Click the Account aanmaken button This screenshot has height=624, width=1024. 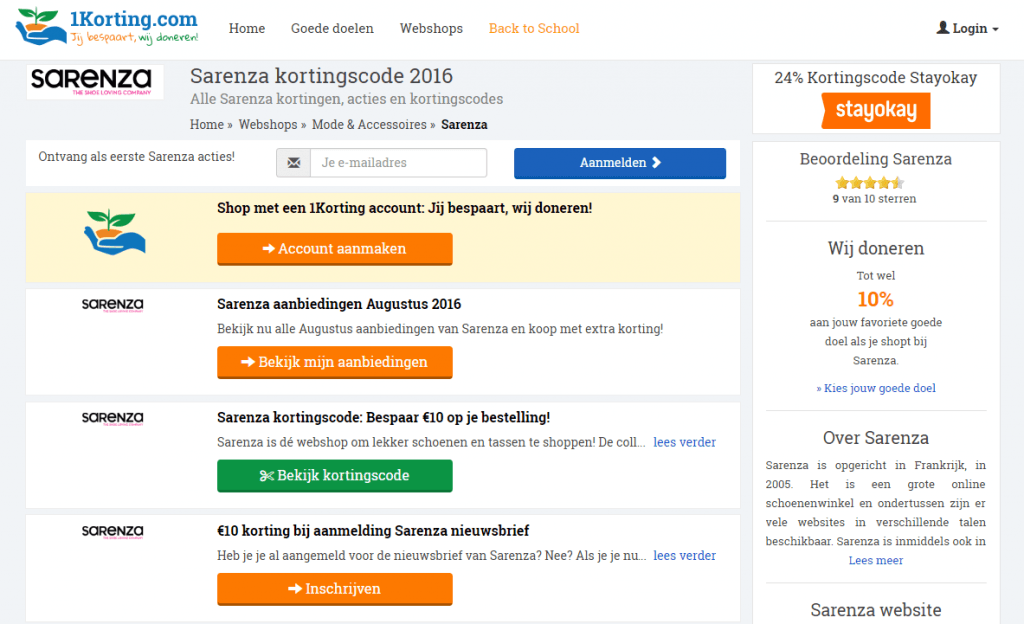(x=334, y=249)
